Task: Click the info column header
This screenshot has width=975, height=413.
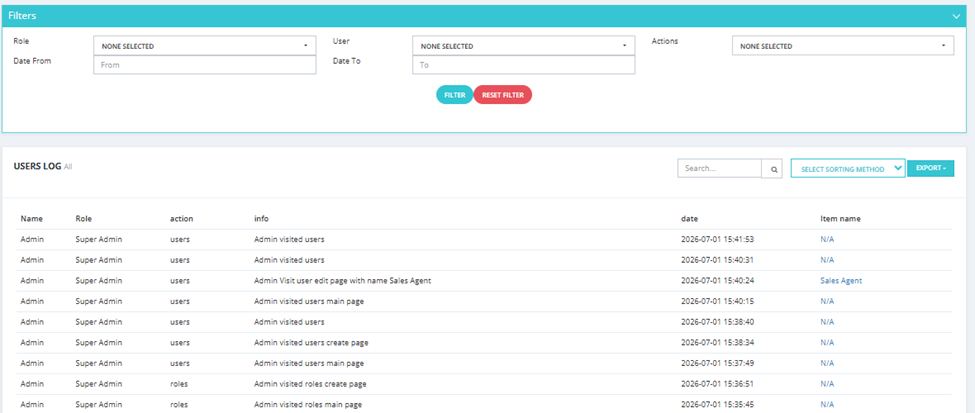Action: click(261, 219)
